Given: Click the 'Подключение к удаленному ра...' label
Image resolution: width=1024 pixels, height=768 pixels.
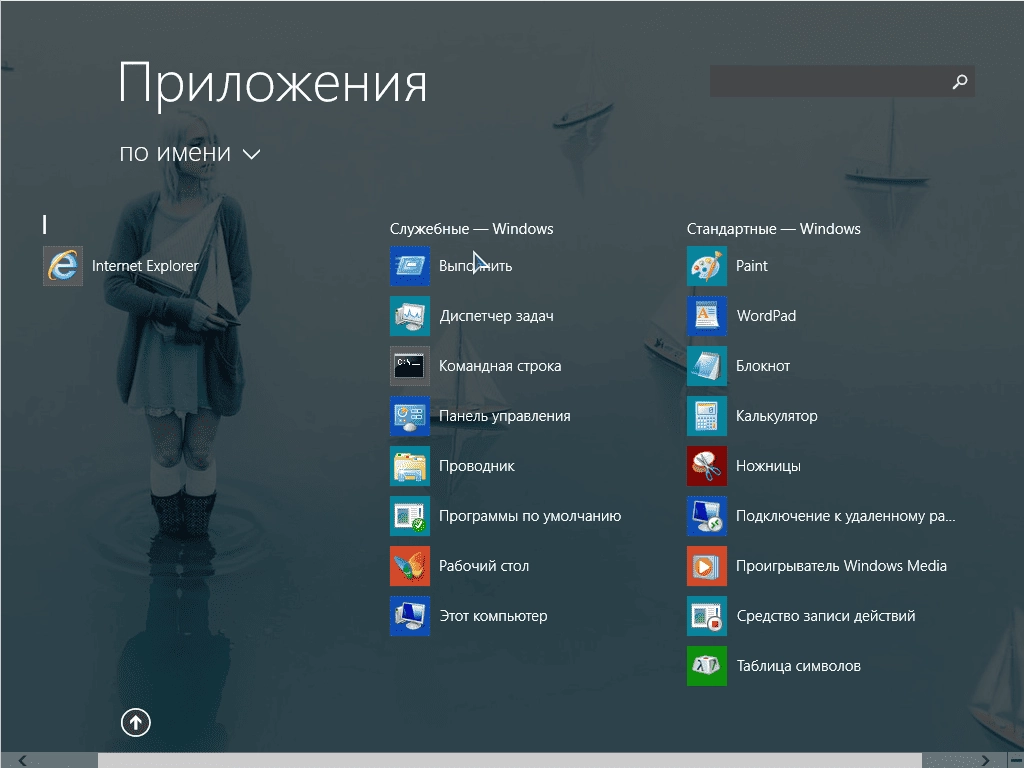Looking at the screenshot, I should (x=846, y=516).
